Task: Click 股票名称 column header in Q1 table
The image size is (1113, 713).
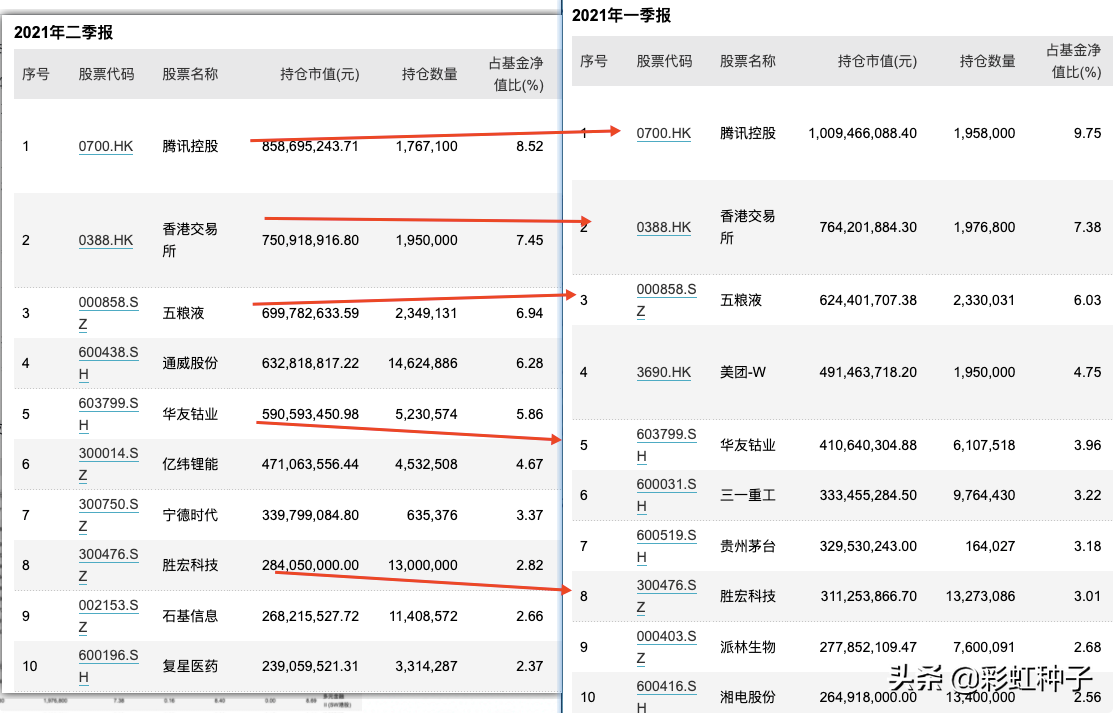Action: tap(747, 61)
